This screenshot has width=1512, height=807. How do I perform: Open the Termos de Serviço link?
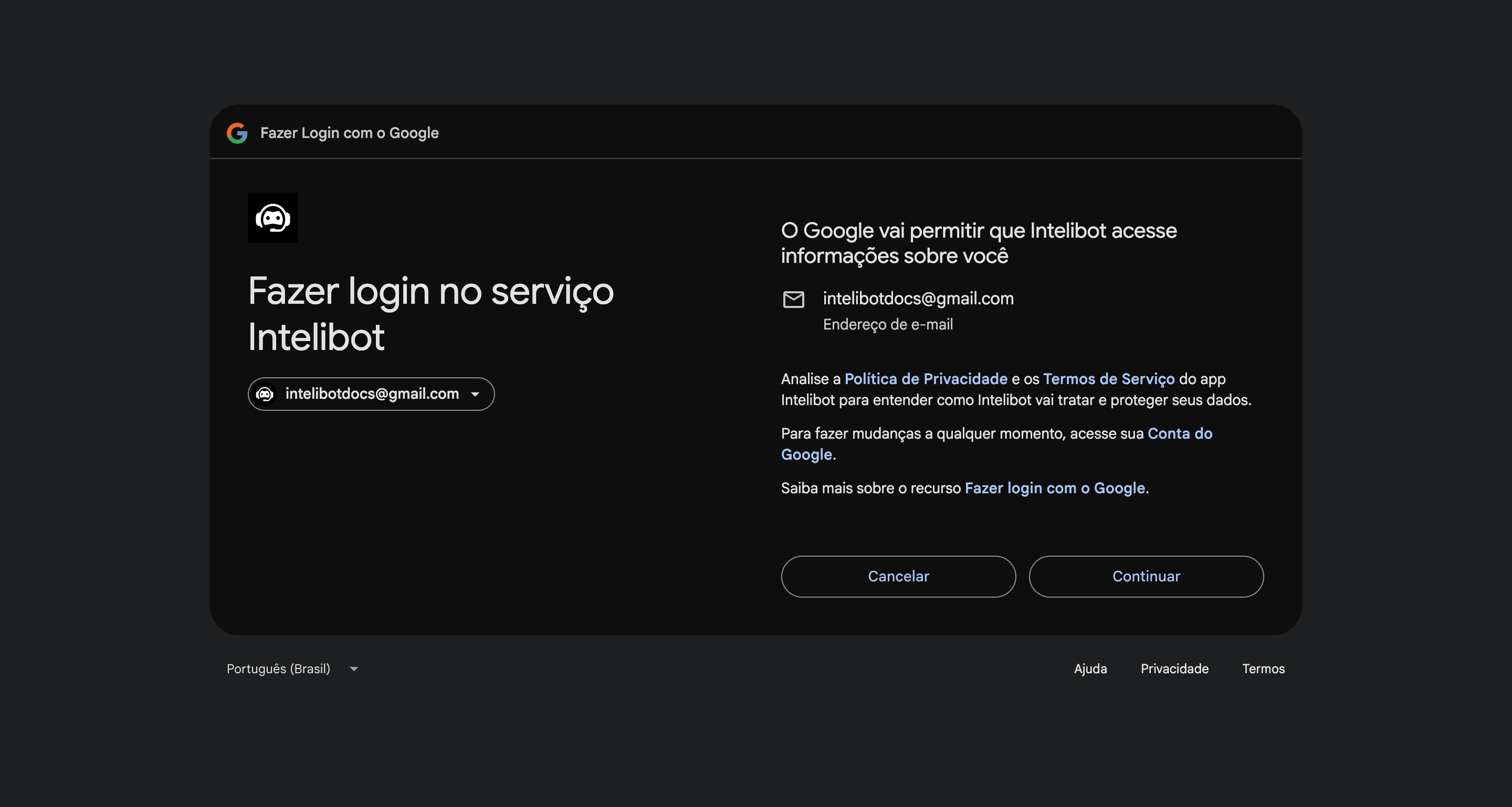pos(1109,379)
